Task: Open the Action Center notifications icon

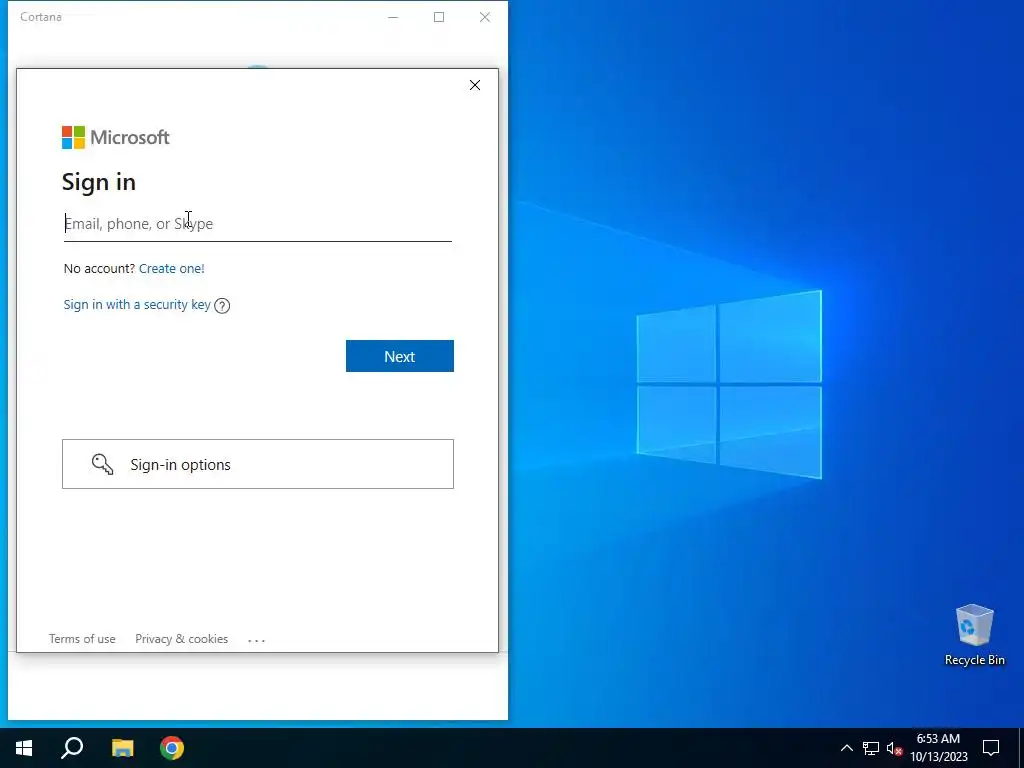Action: click(991, 748)
